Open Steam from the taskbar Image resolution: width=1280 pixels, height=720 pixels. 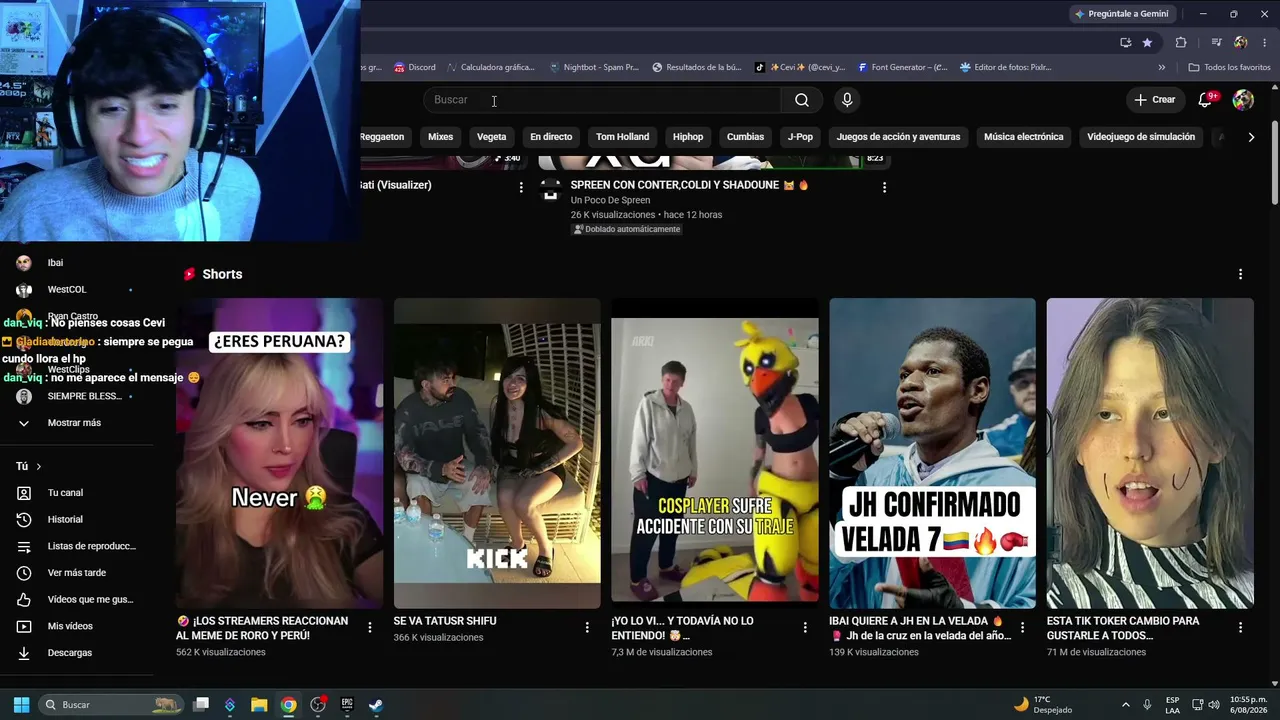click(375, 705)
